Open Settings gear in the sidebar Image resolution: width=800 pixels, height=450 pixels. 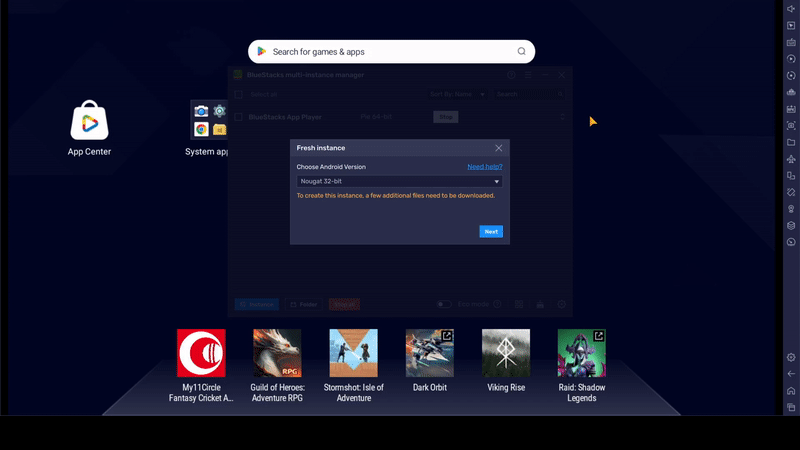(791, 358)
